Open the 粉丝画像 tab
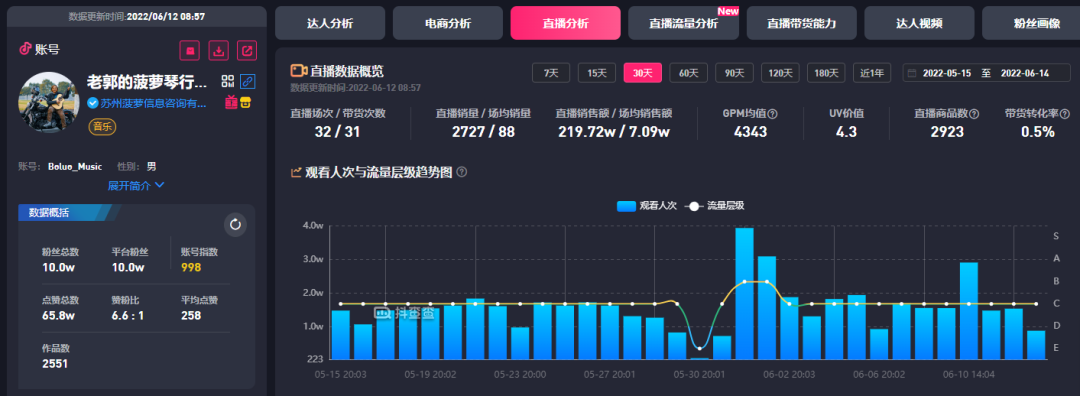 (1031, 23)
